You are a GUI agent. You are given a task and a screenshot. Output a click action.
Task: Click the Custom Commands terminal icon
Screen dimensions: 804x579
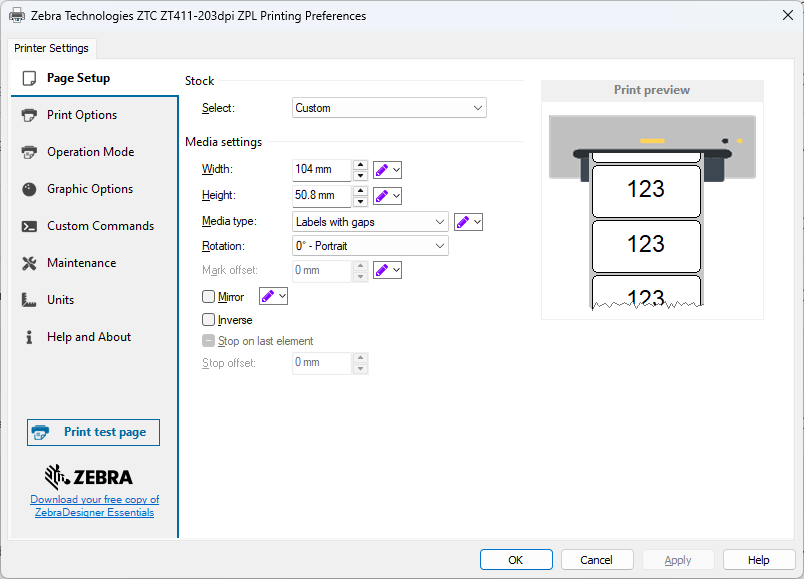pyautogui.click(x=29, y=226)
